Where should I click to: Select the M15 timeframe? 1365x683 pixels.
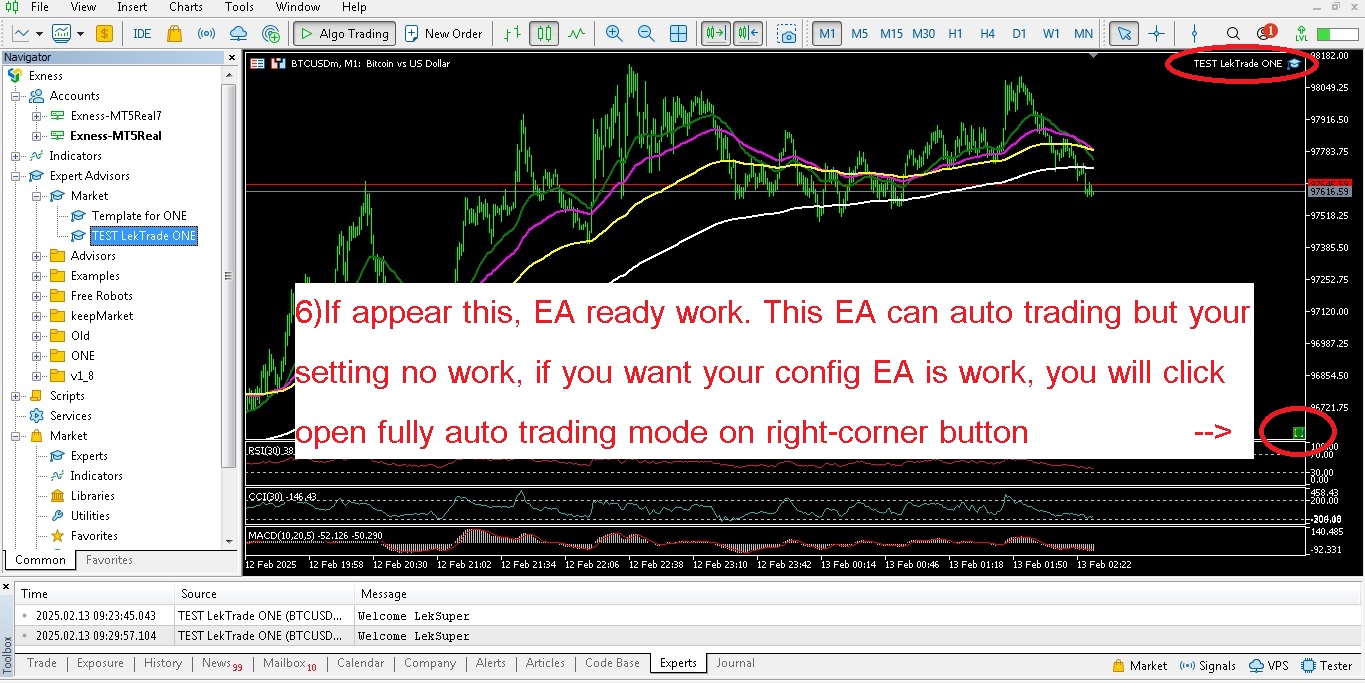click(891, 33)
